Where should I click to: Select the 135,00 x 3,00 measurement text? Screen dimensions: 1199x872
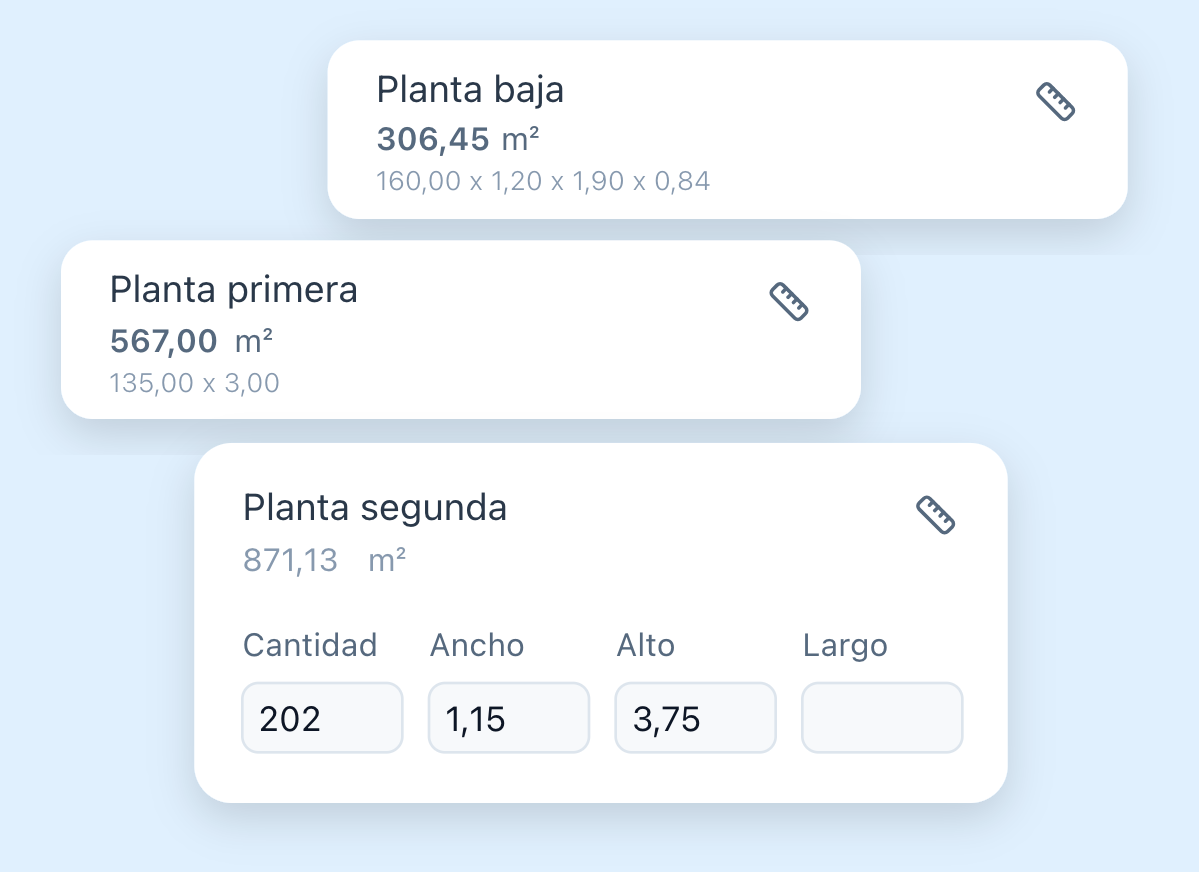pos(194,383)
